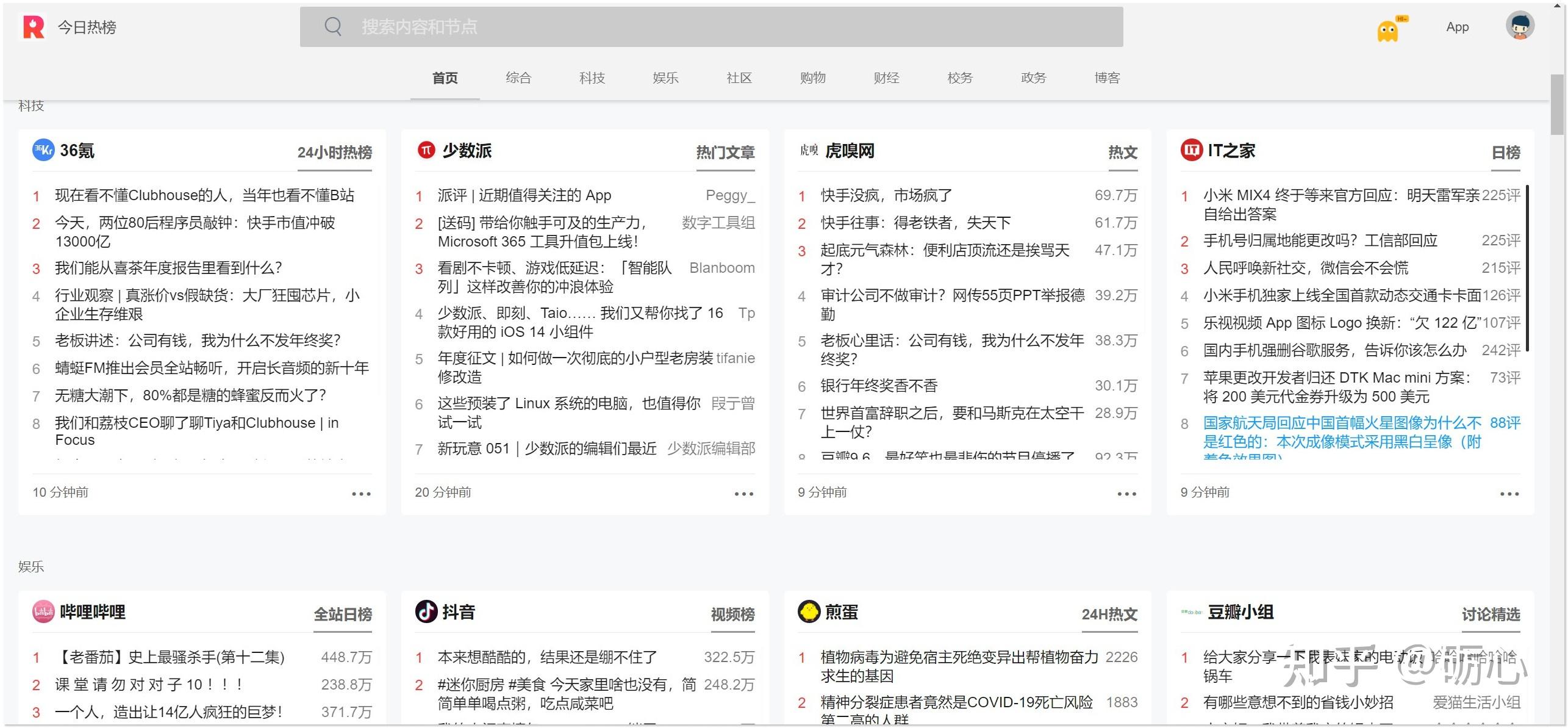Open the user avatar menu
The image size is (1568, 728).
pyautogui.click(x=1520, y=26)
